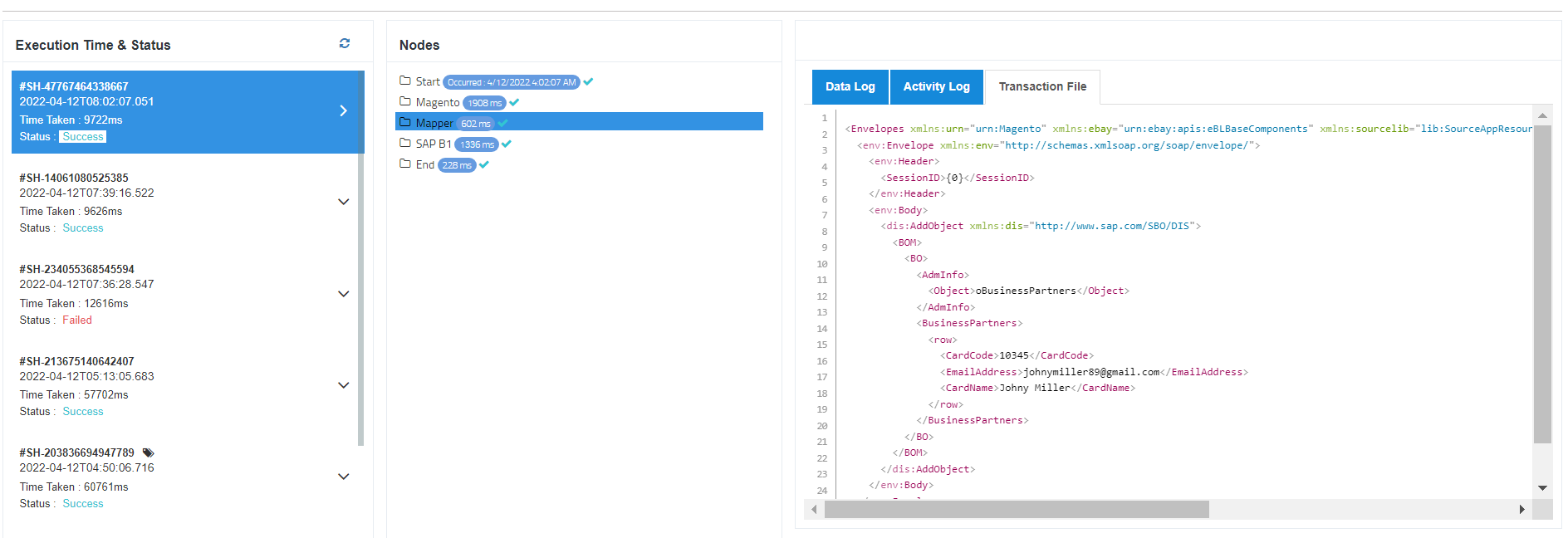This screenshot has height=538, width=1568.
Task: Click the horizontal scrollbar under the XML viewer
Action: (1017, 509)
